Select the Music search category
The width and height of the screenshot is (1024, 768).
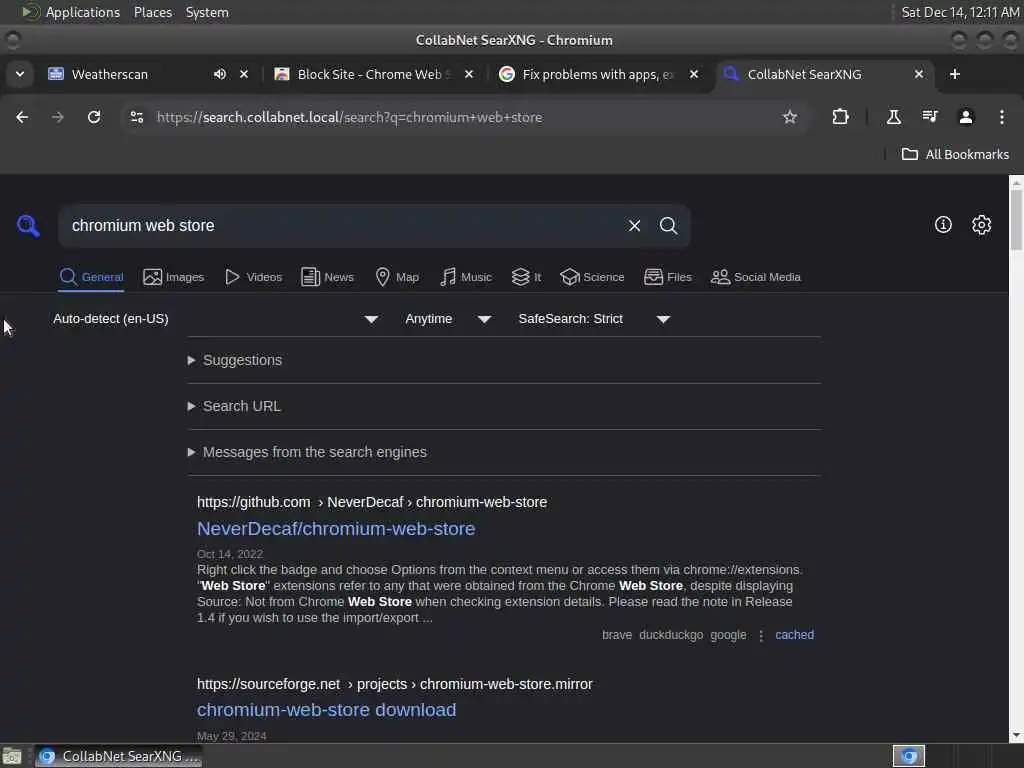point(466,278)
